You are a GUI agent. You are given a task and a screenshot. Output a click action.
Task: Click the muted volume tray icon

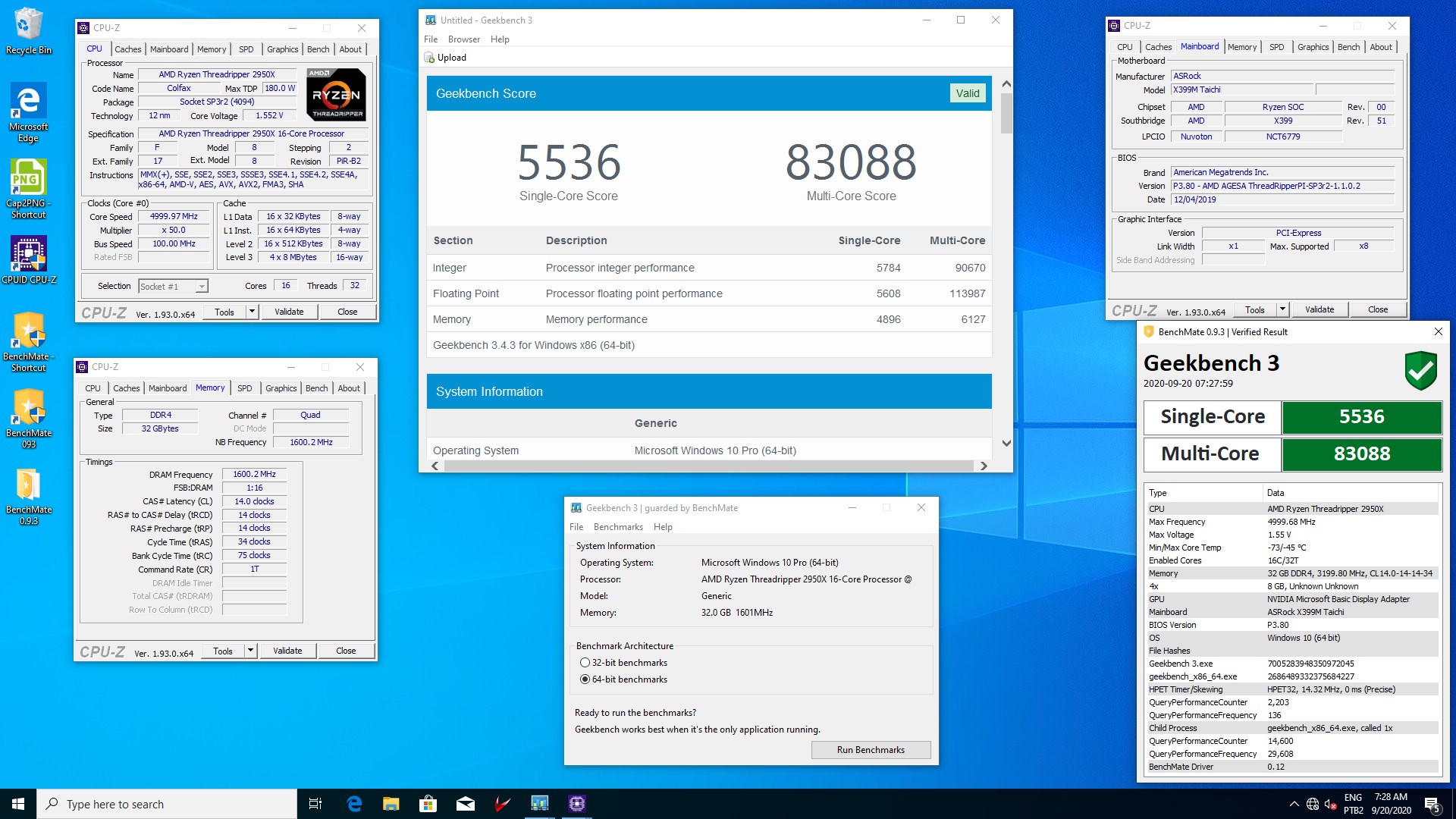click(x=1330, y=805)
